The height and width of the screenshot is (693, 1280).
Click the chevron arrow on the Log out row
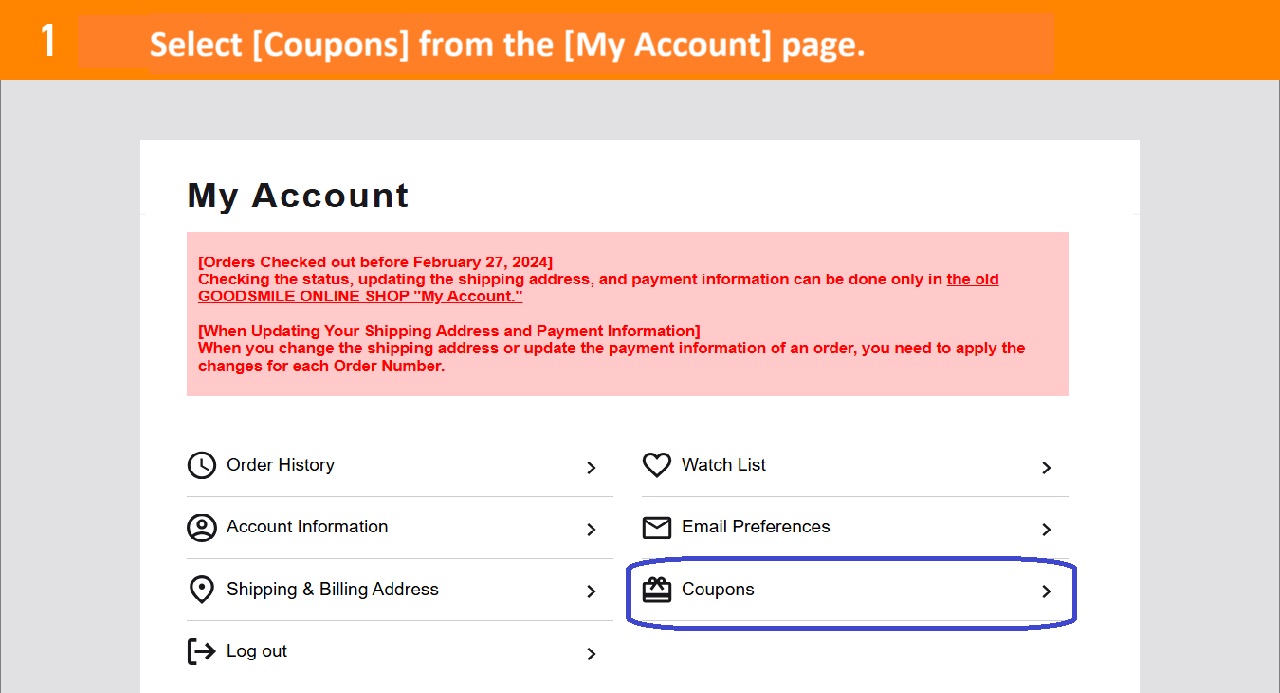point(591,653)
